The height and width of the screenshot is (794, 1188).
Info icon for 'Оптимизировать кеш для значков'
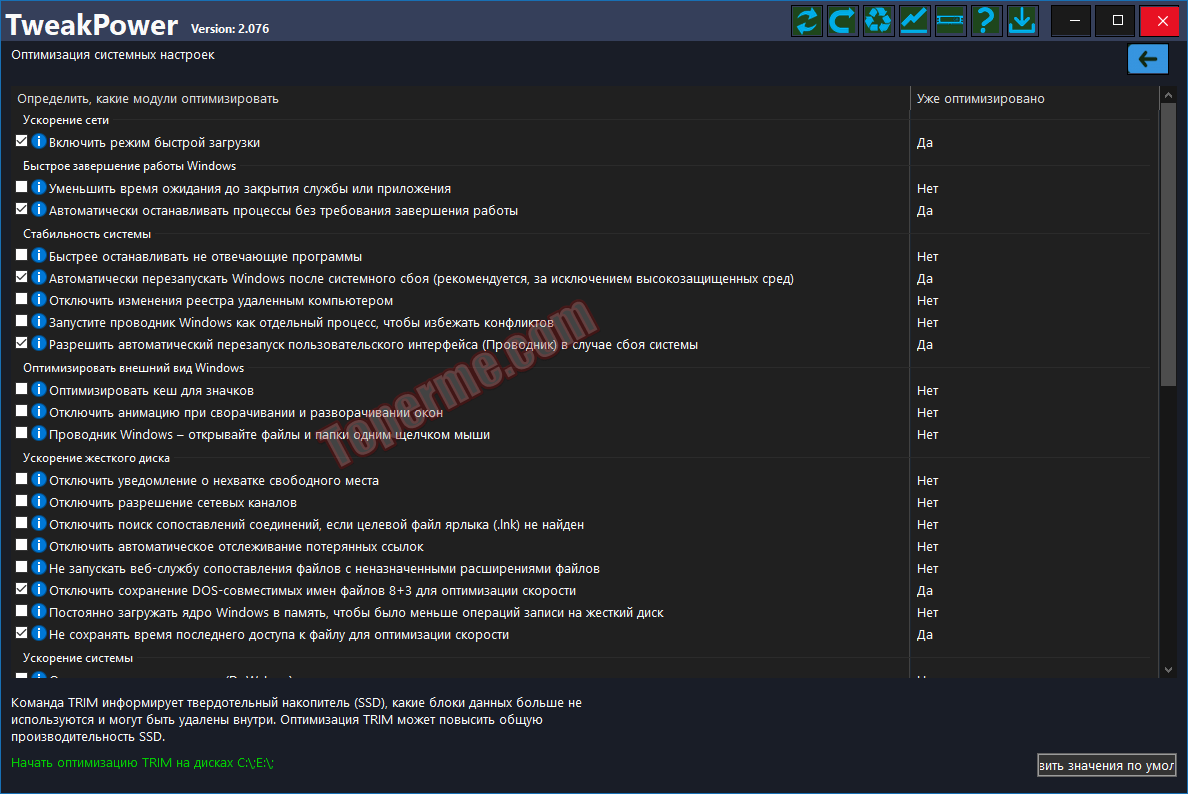(x=39, y=390)
